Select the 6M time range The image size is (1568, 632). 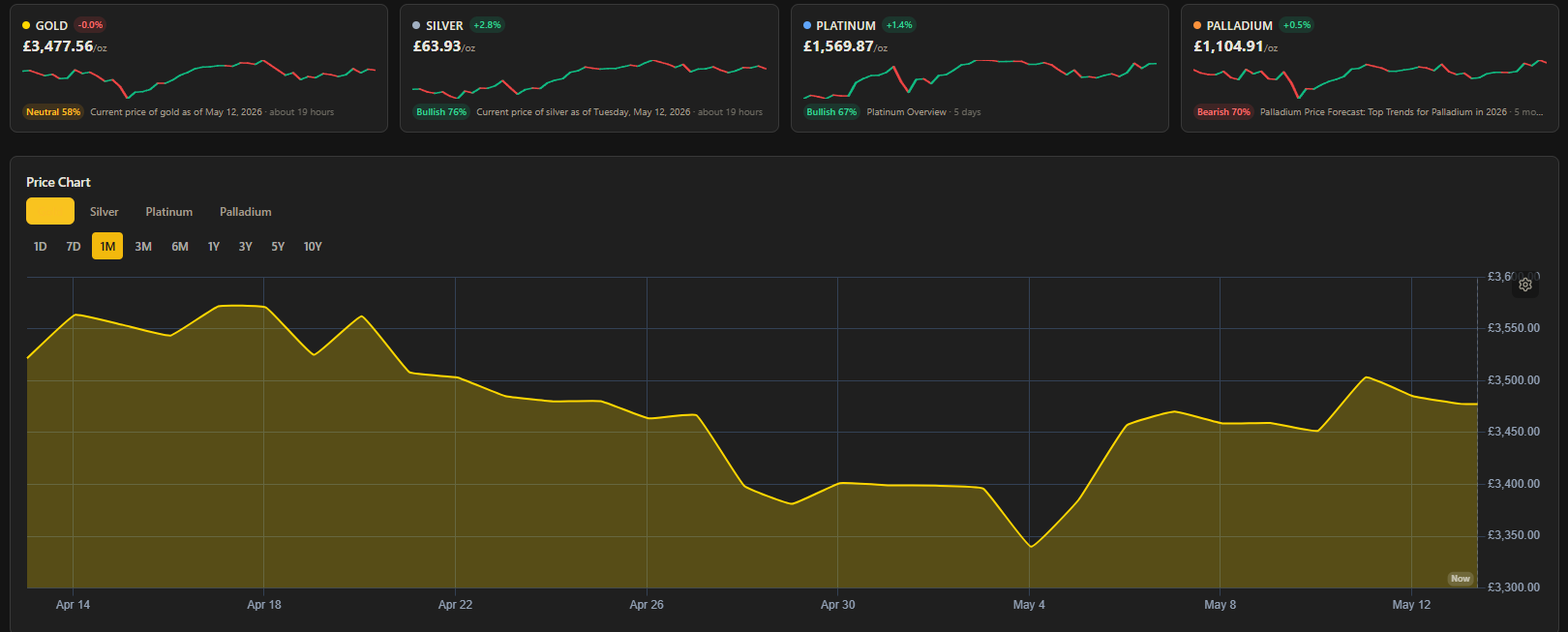pos(180,247)
